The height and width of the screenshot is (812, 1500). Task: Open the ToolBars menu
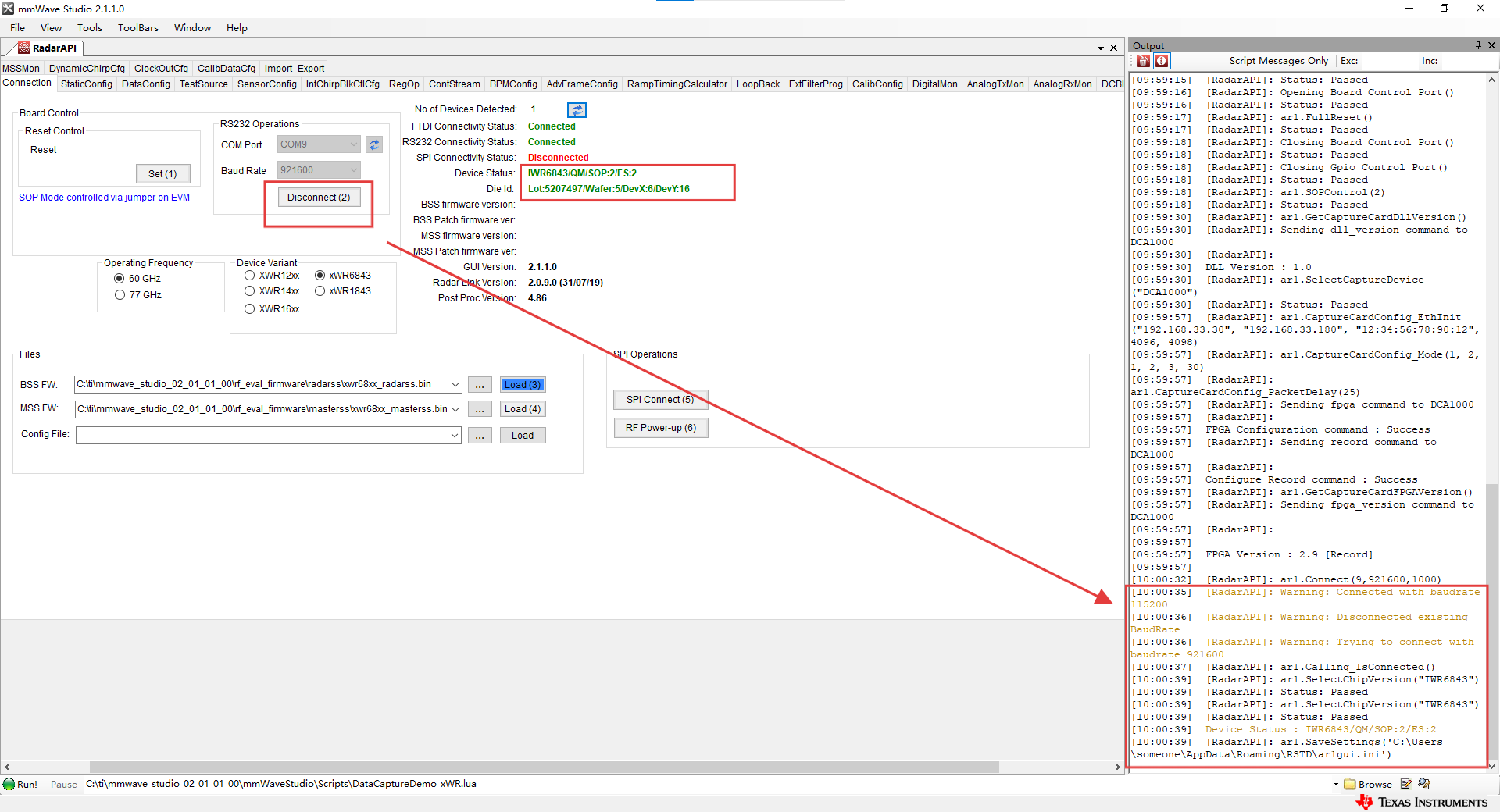(x=137, y=28)
